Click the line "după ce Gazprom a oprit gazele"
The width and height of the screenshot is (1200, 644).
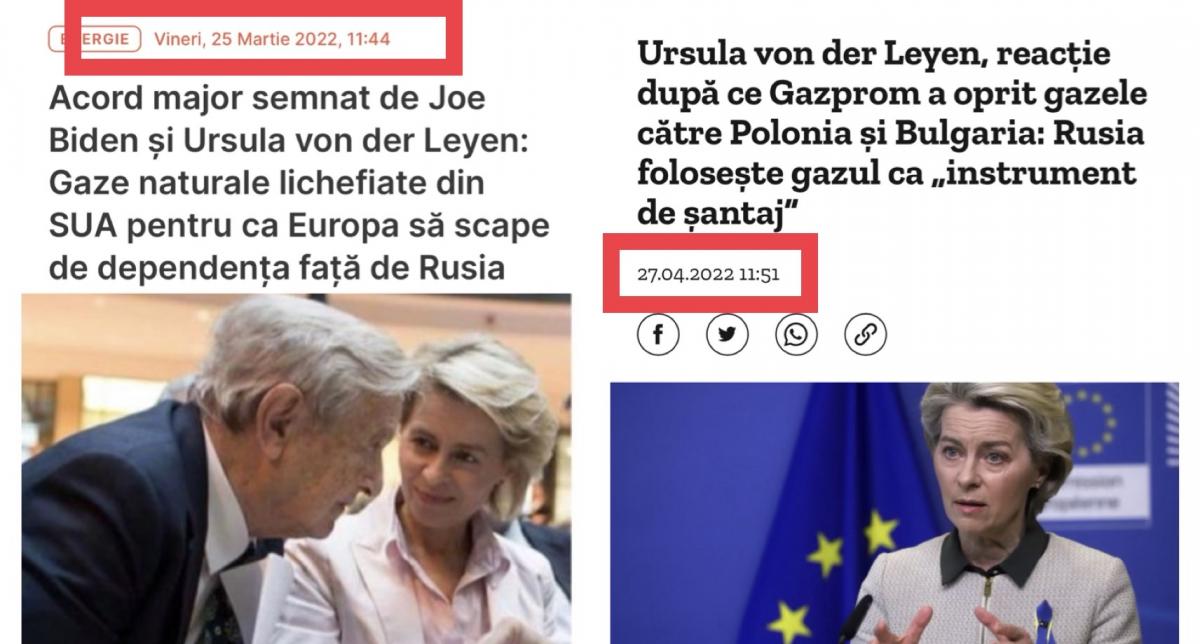[x=891, y=94]
